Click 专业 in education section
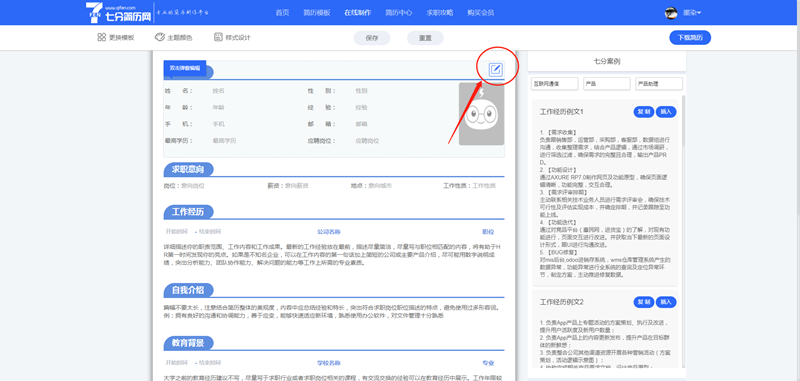800x381 pixels. 488,363
